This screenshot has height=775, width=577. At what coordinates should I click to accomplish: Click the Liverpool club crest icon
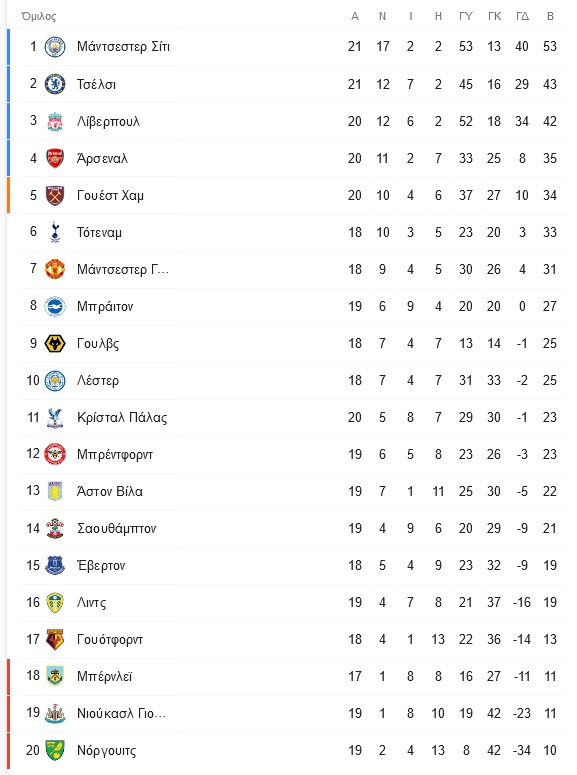(x=55, y=121)
